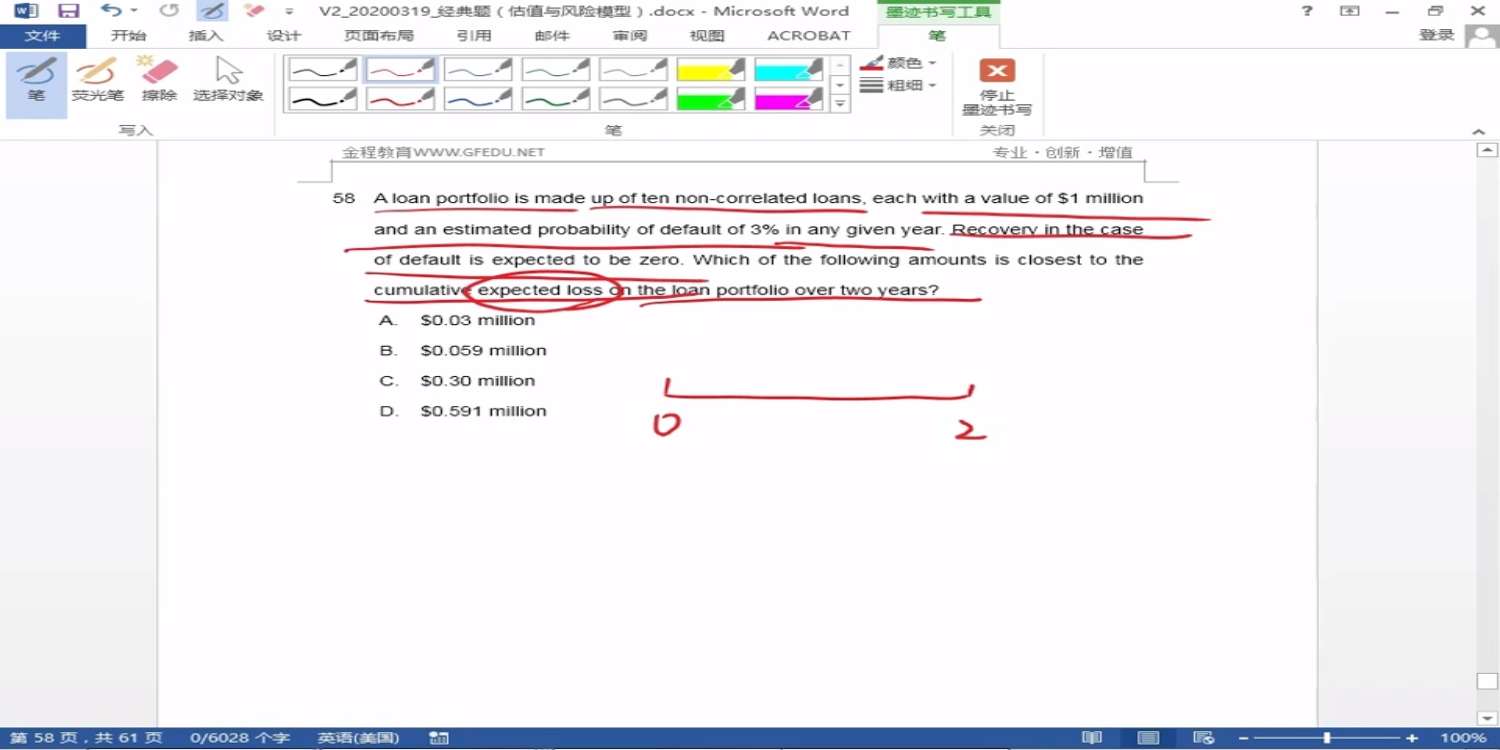Click the Sign in (登录) link
The height and width of the screenshot is (750, 1500).
(1436, 35)
